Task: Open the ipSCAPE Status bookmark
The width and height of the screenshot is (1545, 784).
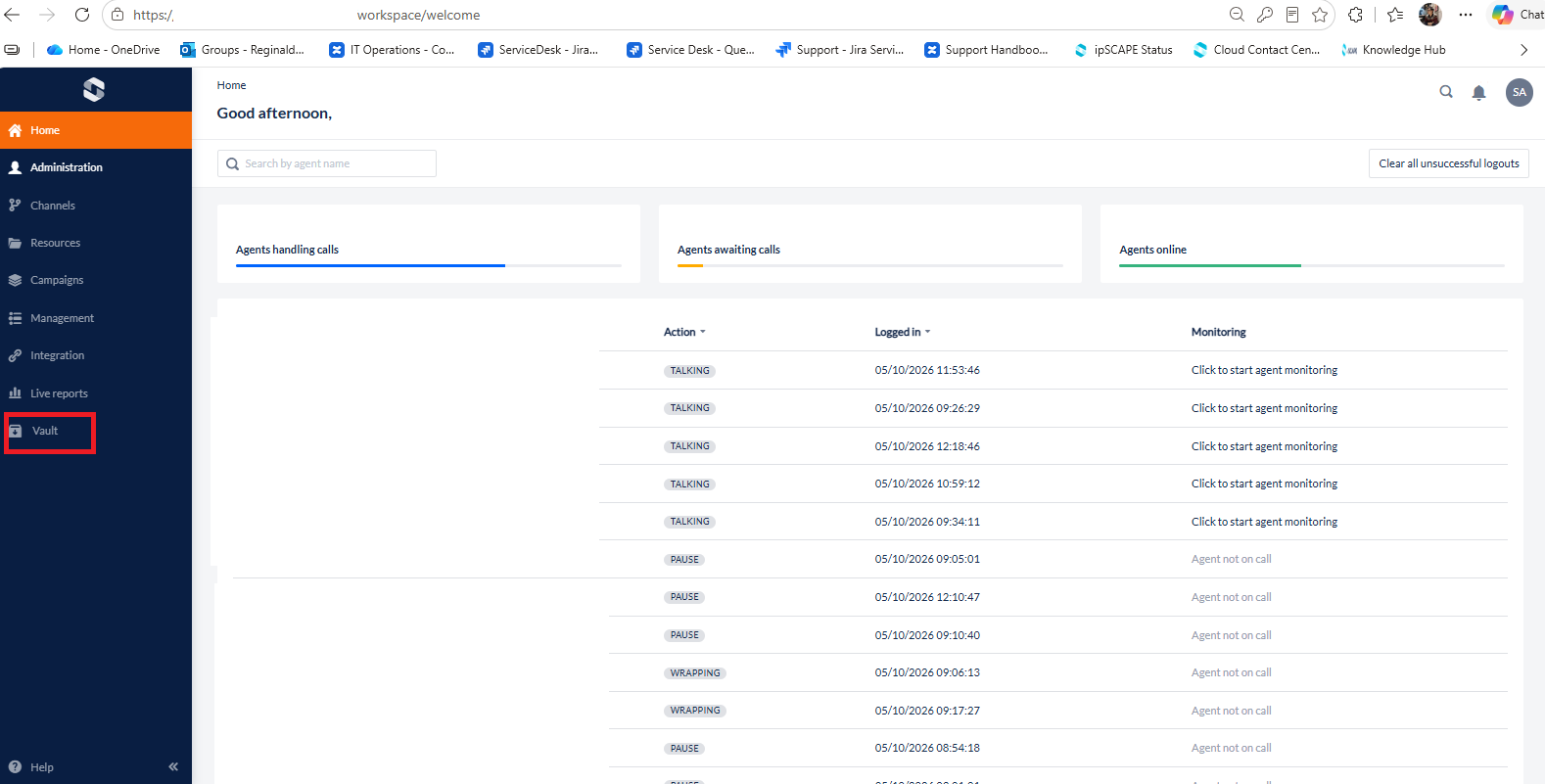Action: (1123, 50)
